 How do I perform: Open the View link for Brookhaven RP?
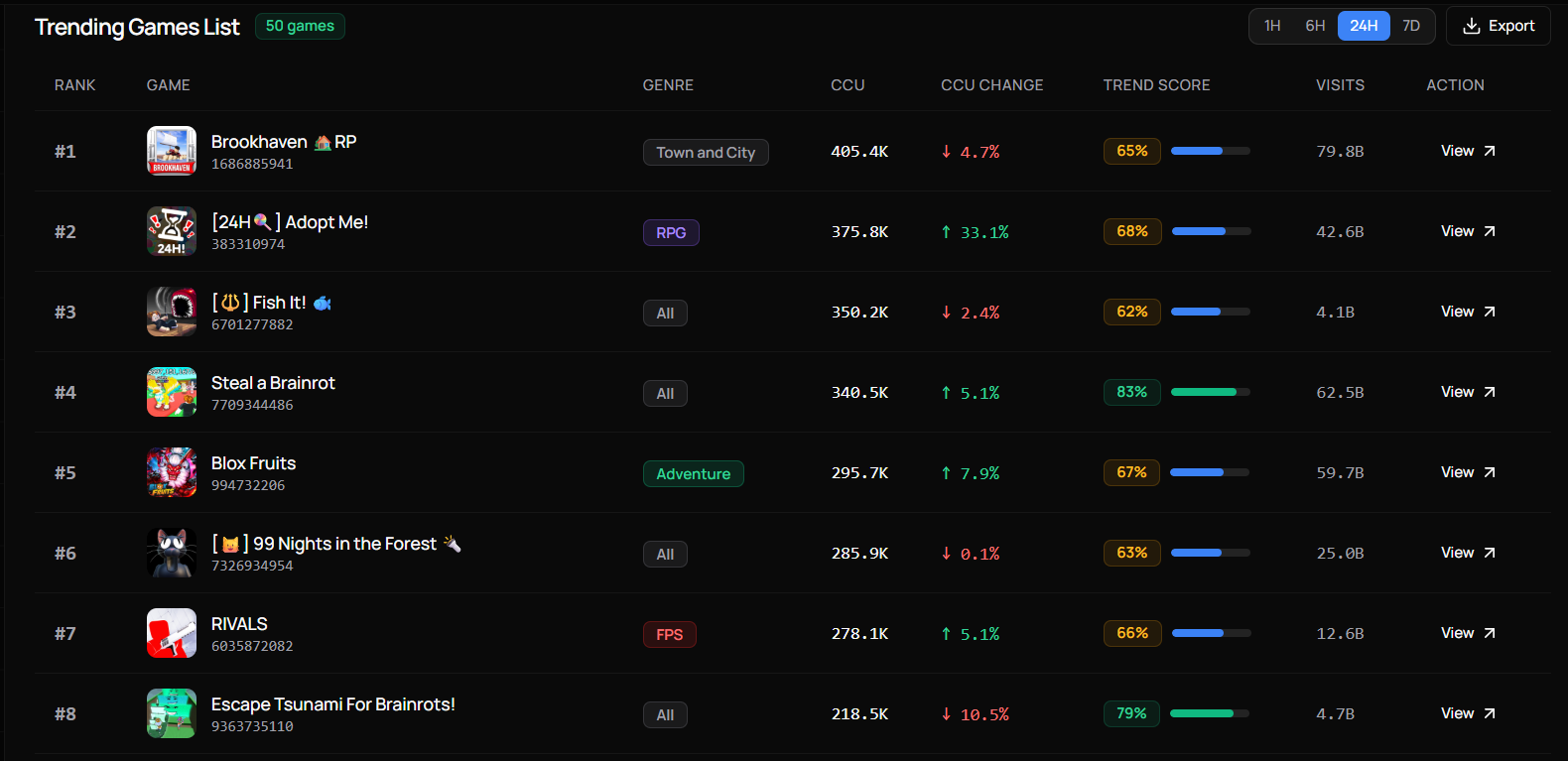[x=1468, y=151]
